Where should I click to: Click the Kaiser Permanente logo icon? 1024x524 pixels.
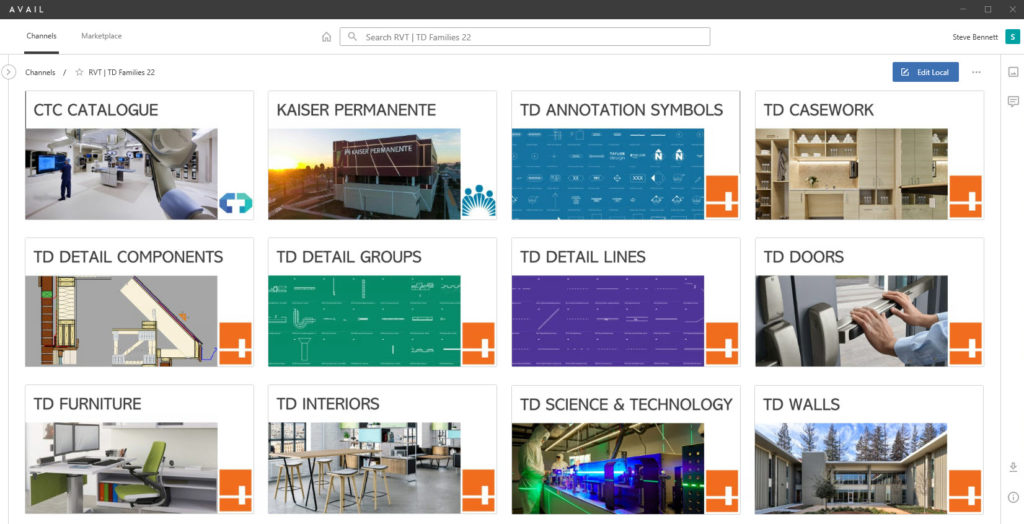click(479, 201)
